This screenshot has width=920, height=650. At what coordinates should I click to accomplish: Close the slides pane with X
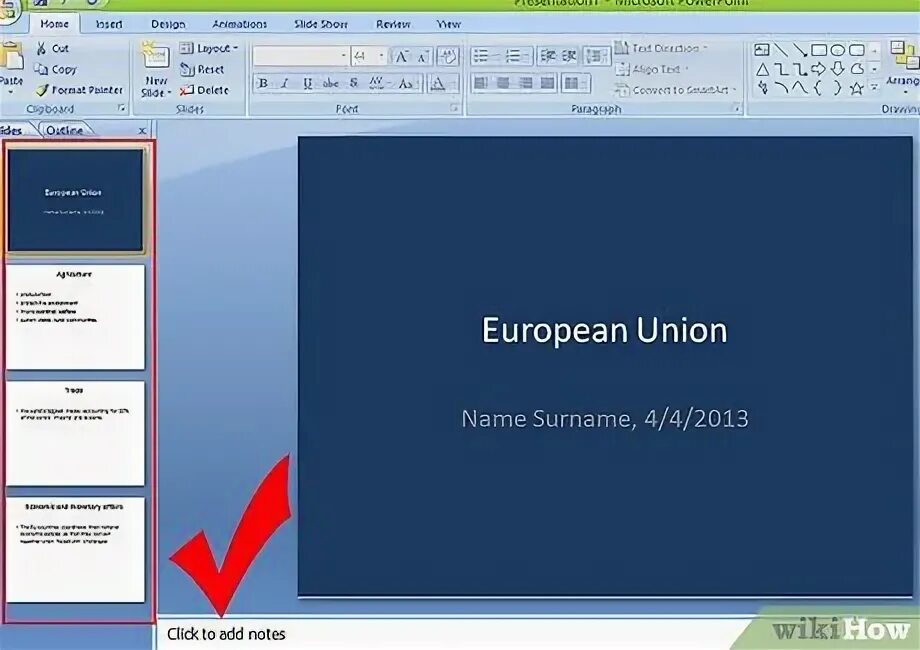142,131
